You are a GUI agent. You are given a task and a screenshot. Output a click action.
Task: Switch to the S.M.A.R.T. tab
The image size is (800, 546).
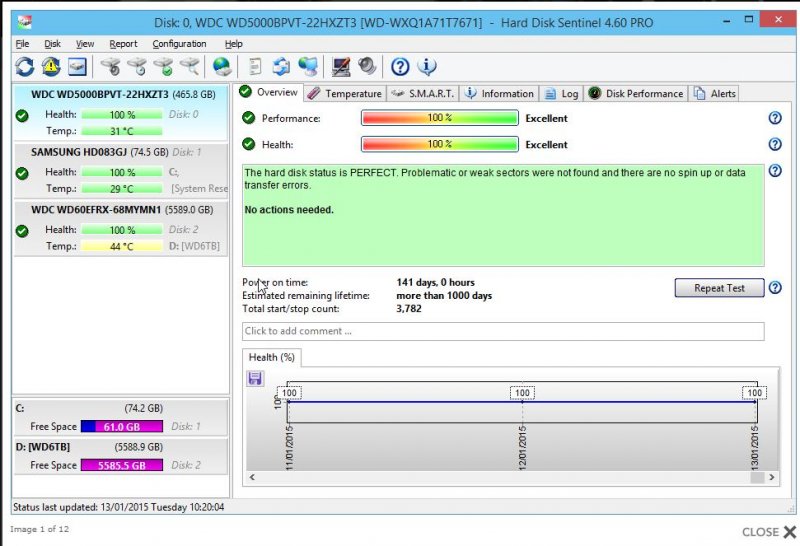coord(422,93)
